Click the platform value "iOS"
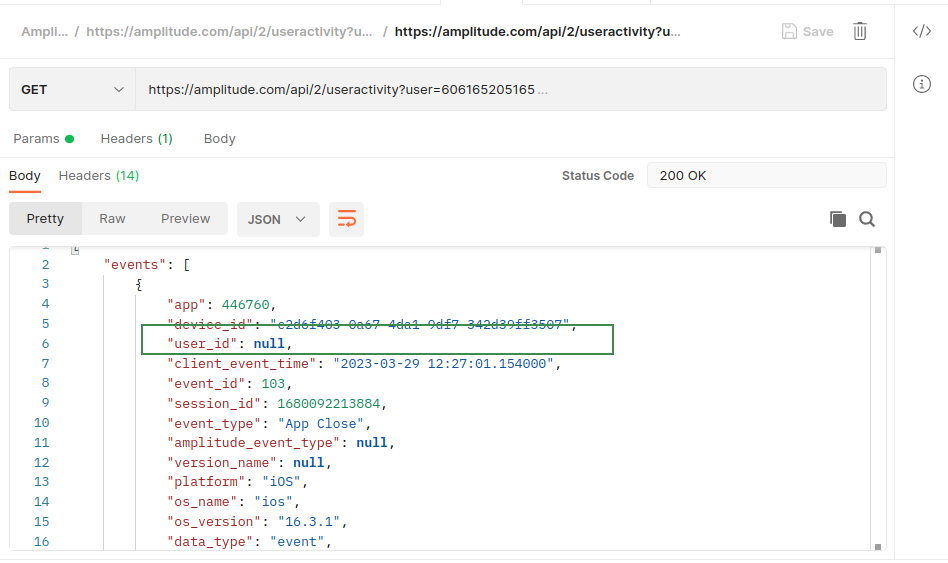The height and width of the screenshot is (563, 948). point(281,481)
